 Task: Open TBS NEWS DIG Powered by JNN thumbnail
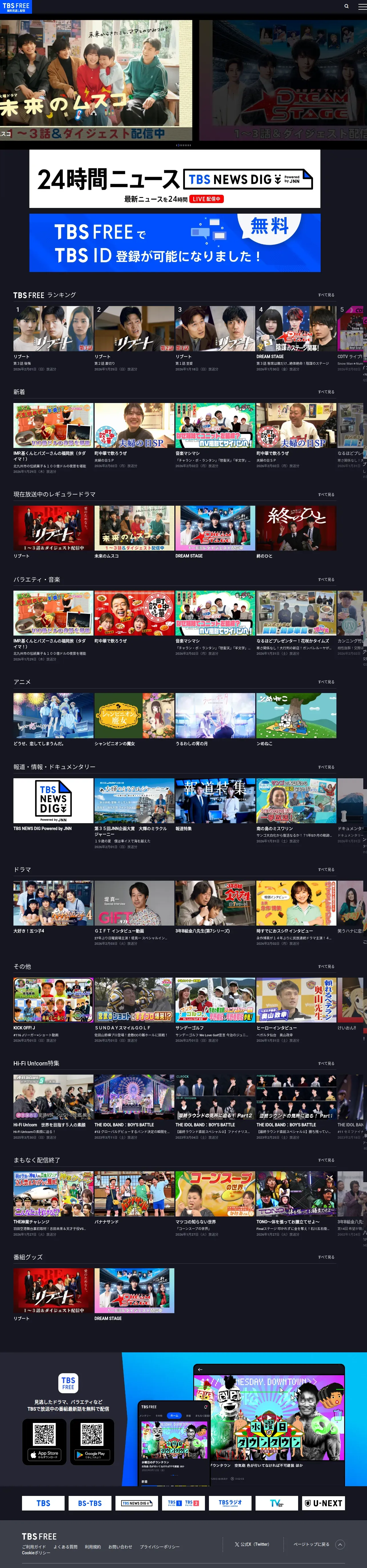53,800
